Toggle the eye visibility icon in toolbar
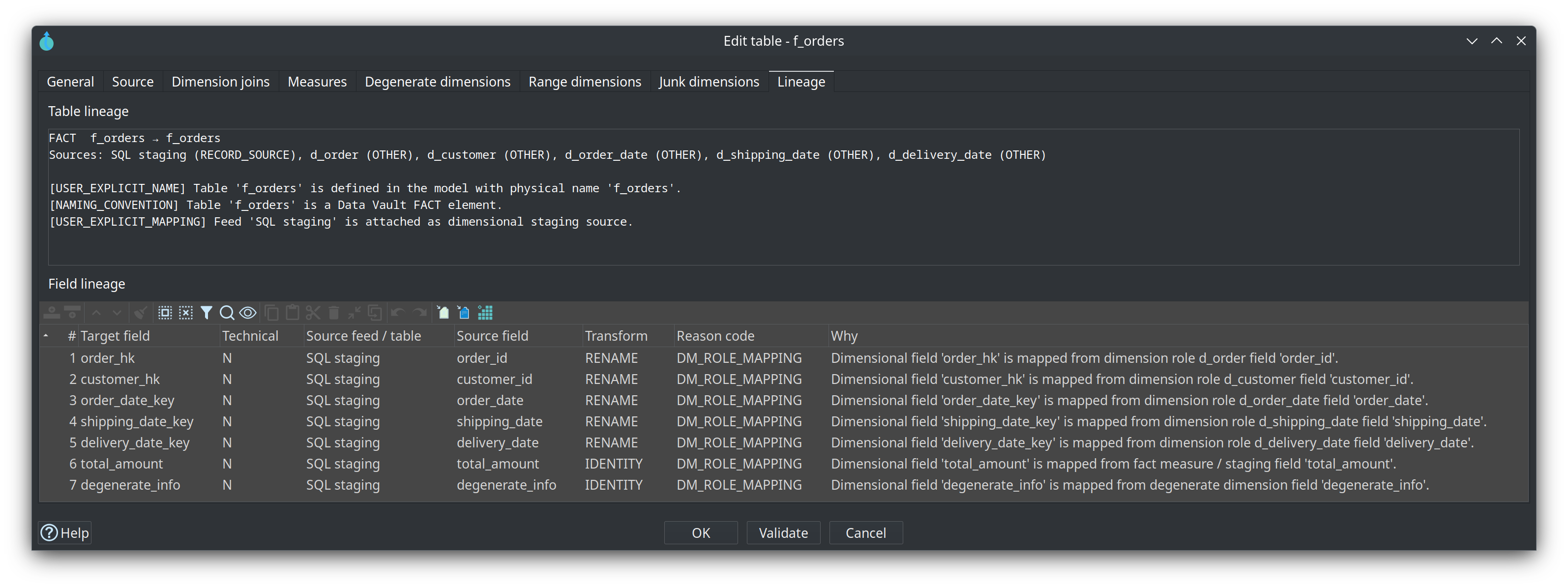1568x588 pixels. (x=248, y=313)
